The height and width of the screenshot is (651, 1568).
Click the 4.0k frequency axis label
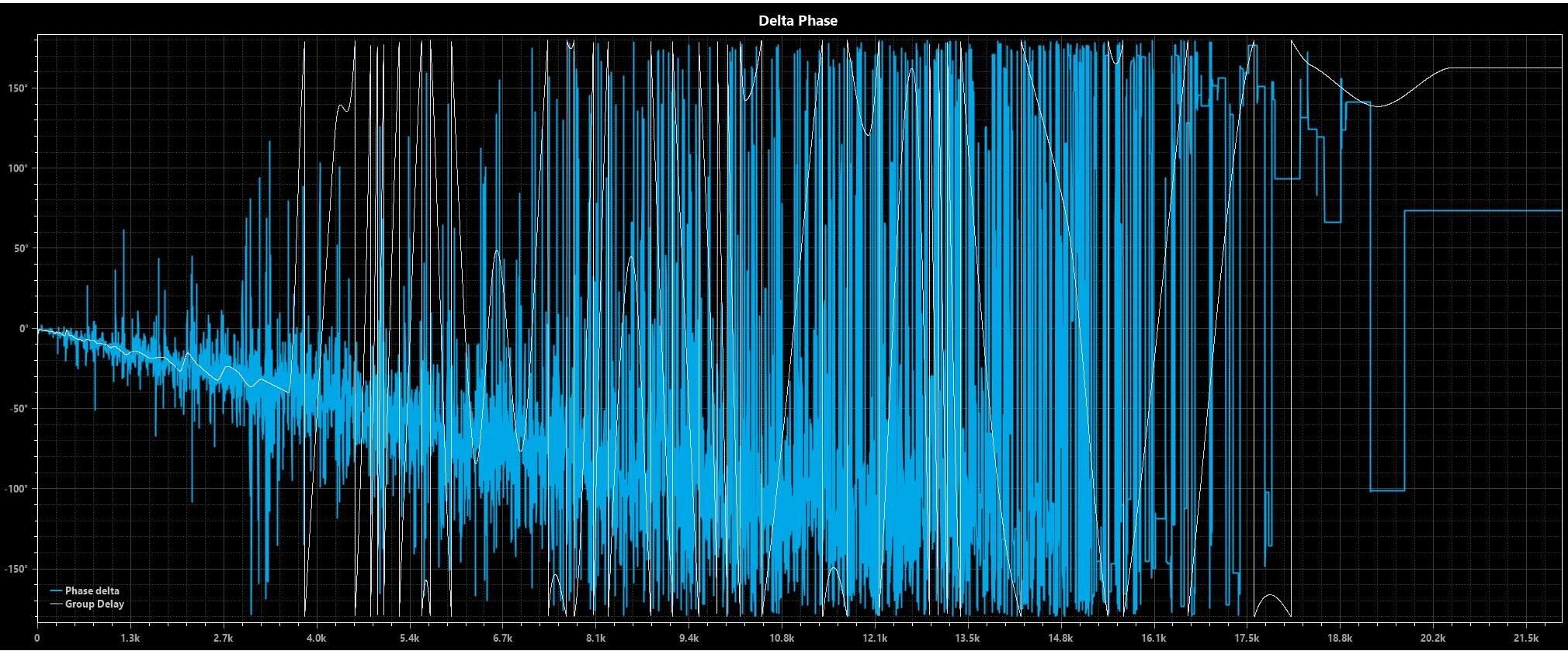(x=317, y=639)
